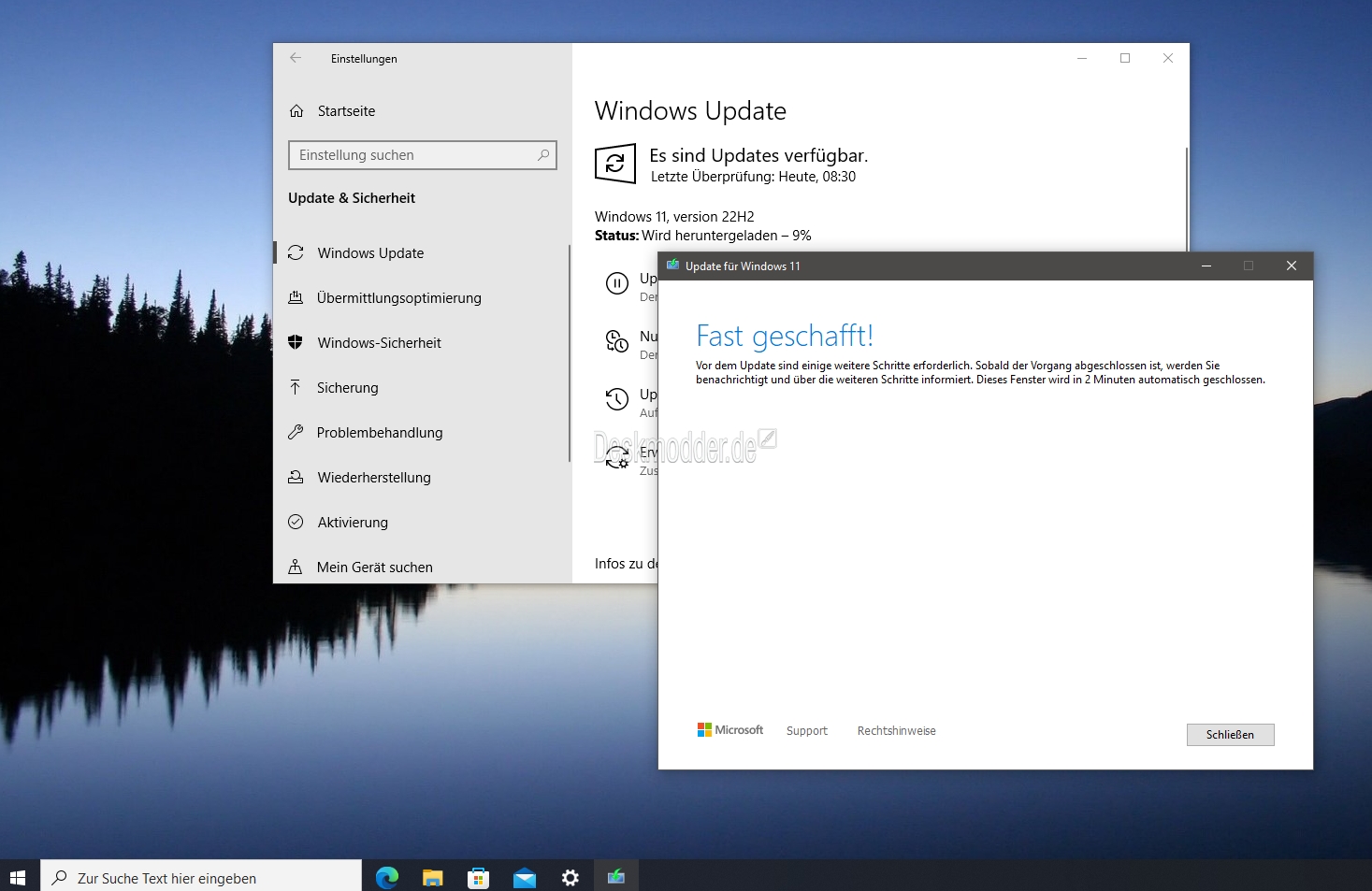Click 'Windows 11, version 22H2' text

pyautogui.click(x=674, y=217)
